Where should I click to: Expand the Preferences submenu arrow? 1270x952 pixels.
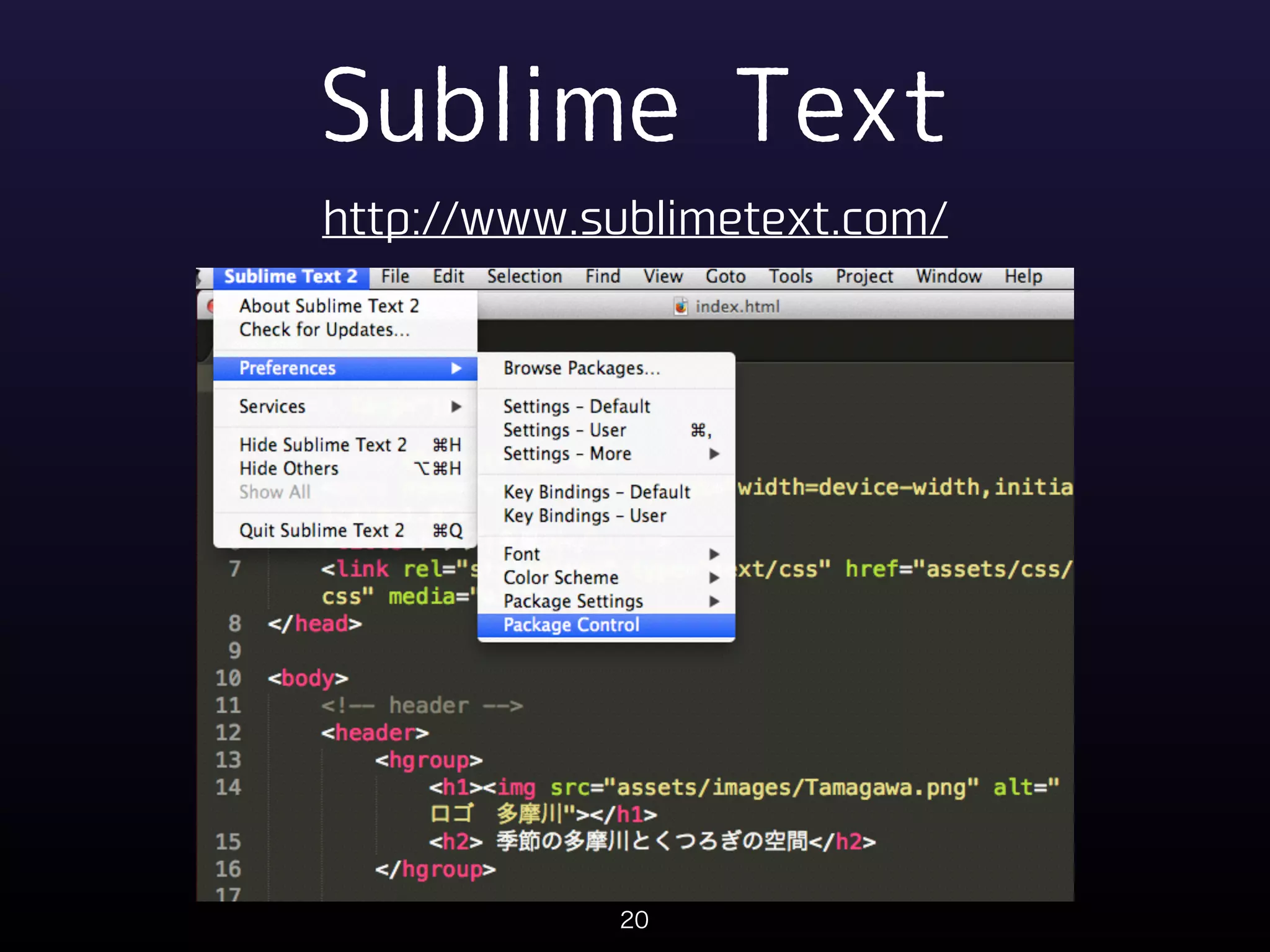456,368
